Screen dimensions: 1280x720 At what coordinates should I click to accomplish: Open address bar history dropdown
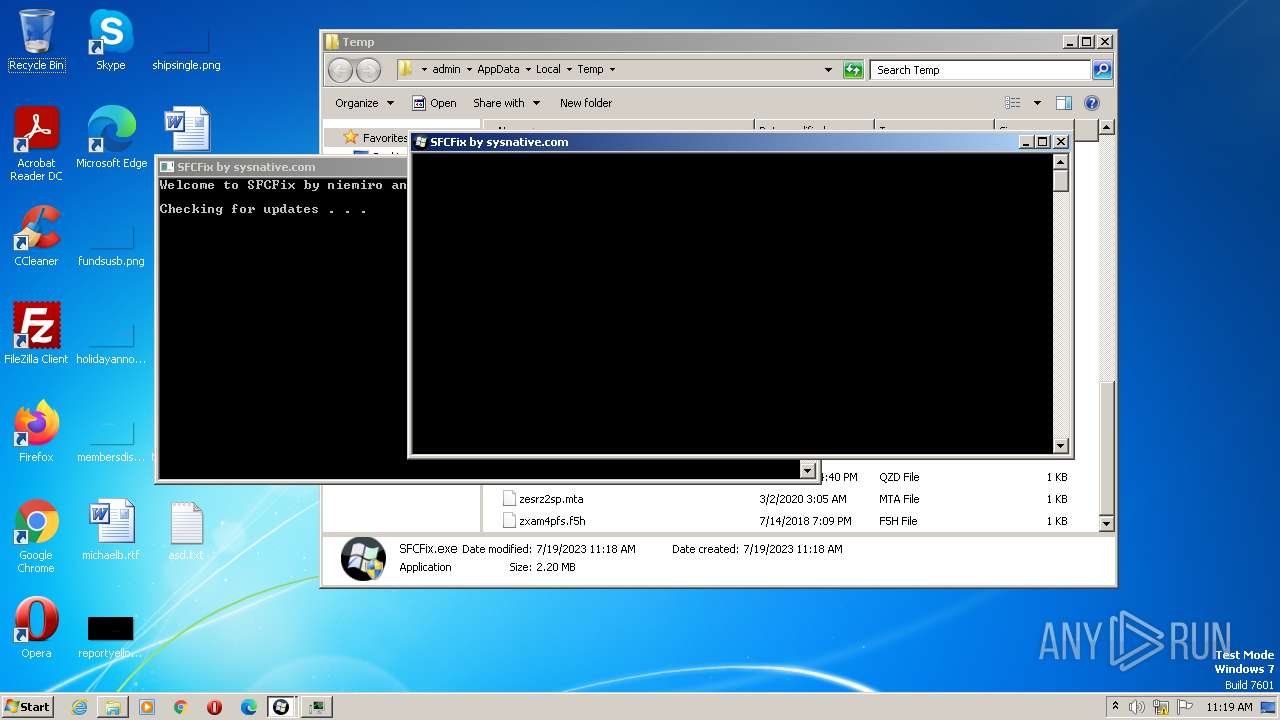click(x=828, y=70)
